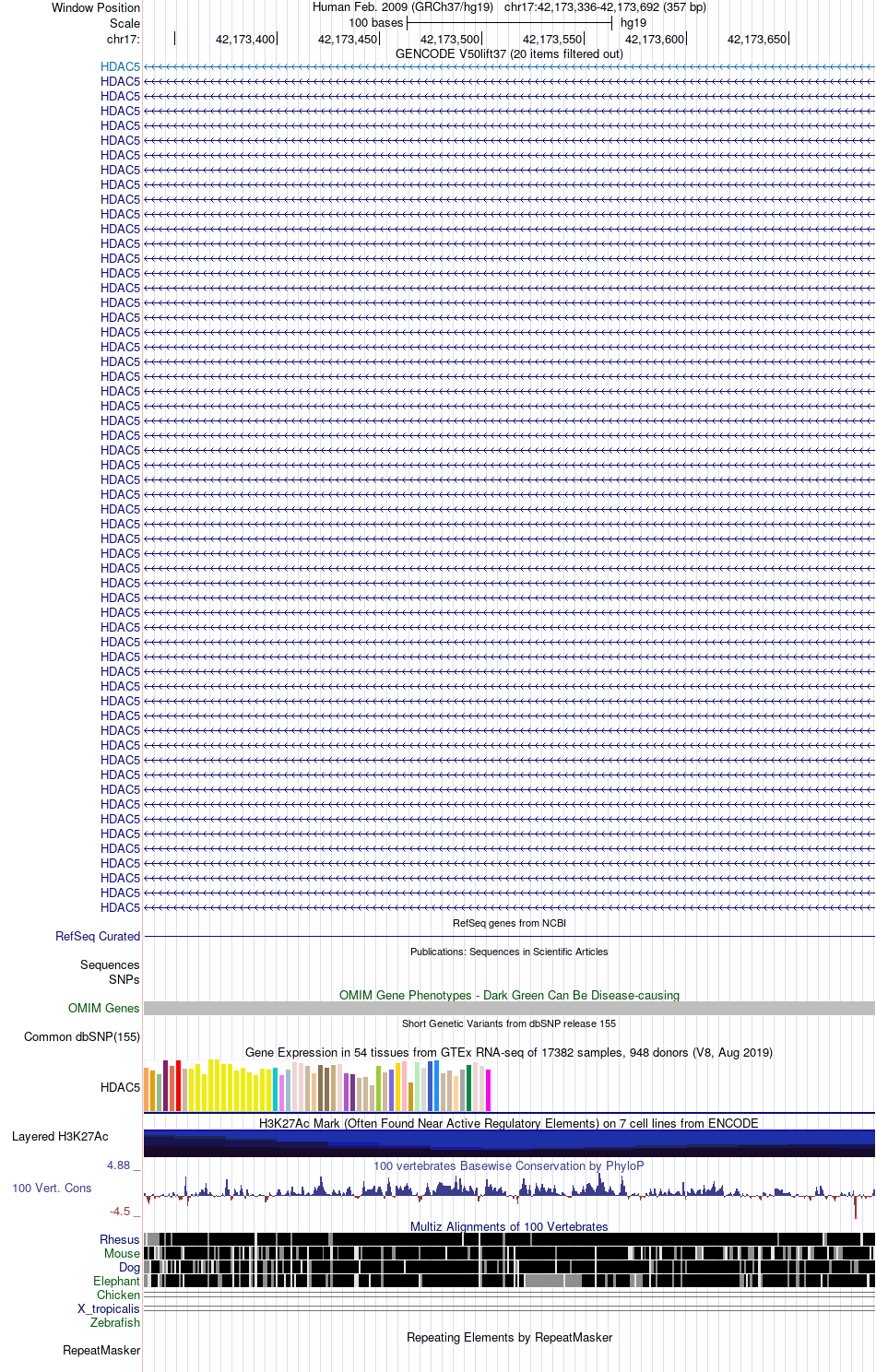The height and width of the screenshot is (1372, 876).
Task: Click the Mouse alignment row label
Action: click(122, 1253)
